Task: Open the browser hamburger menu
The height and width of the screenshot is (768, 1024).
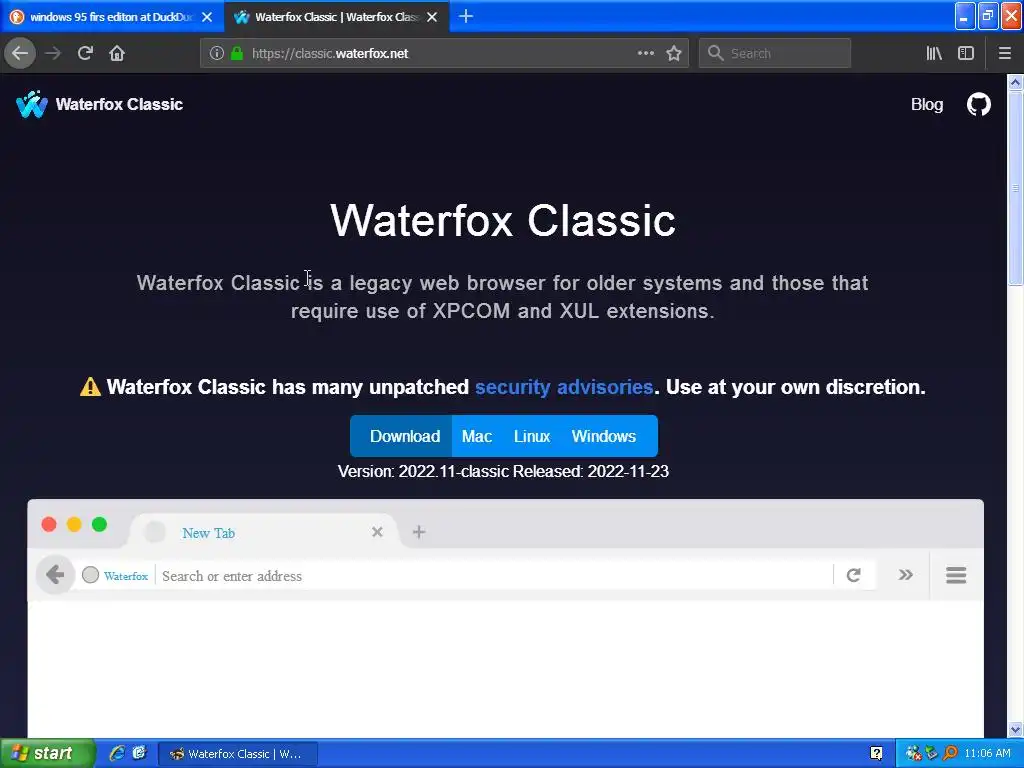Action: coord(1004,53)
